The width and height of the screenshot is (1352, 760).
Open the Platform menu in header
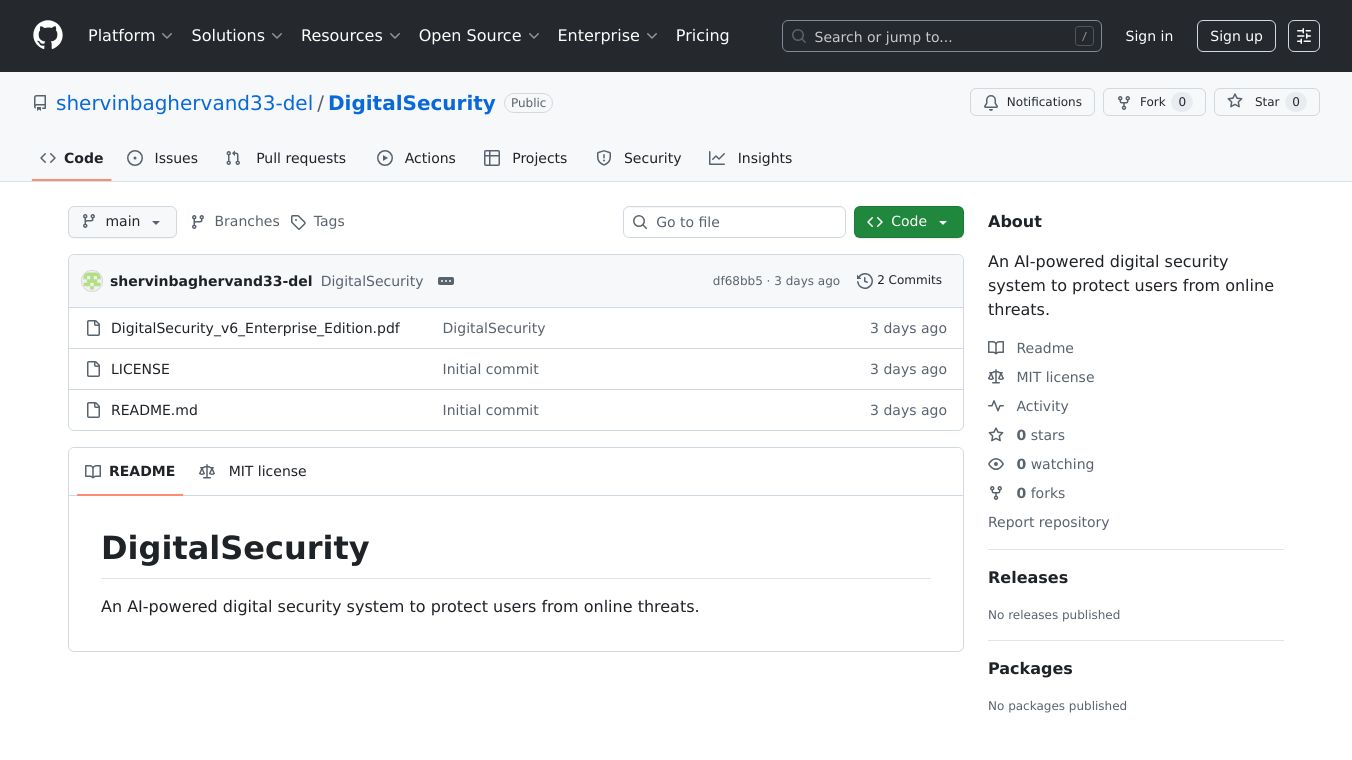click(x=130, y=36)
